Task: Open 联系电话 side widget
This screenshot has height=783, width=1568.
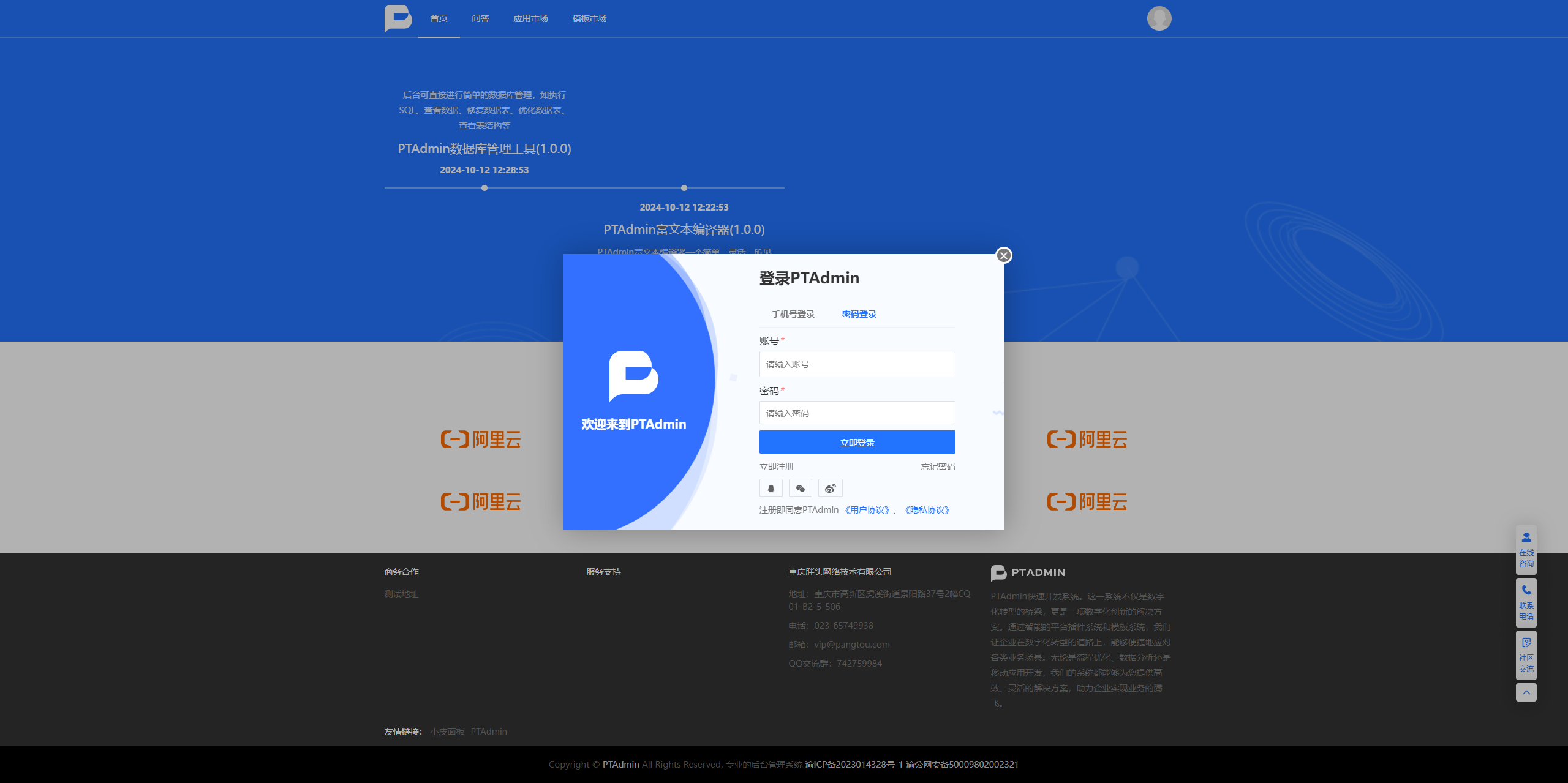Action: pyautogui.click(x=1526, y=602)
